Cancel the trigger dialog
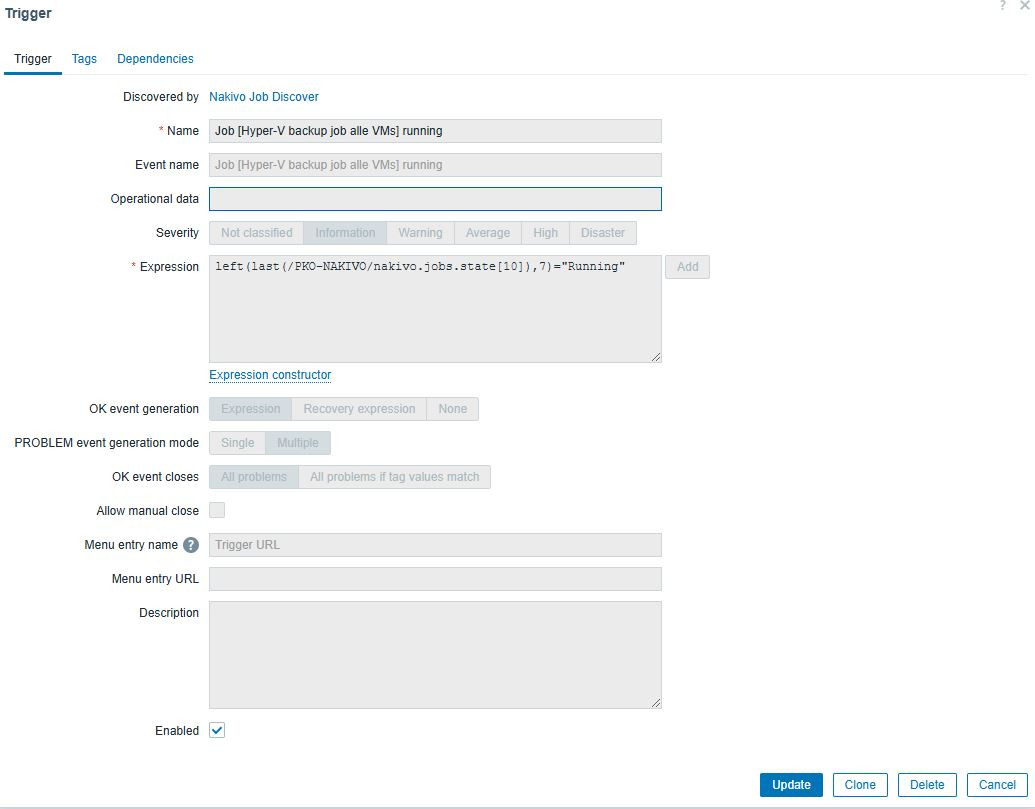This screenshot has width=1035, height=809. [997, 785]
